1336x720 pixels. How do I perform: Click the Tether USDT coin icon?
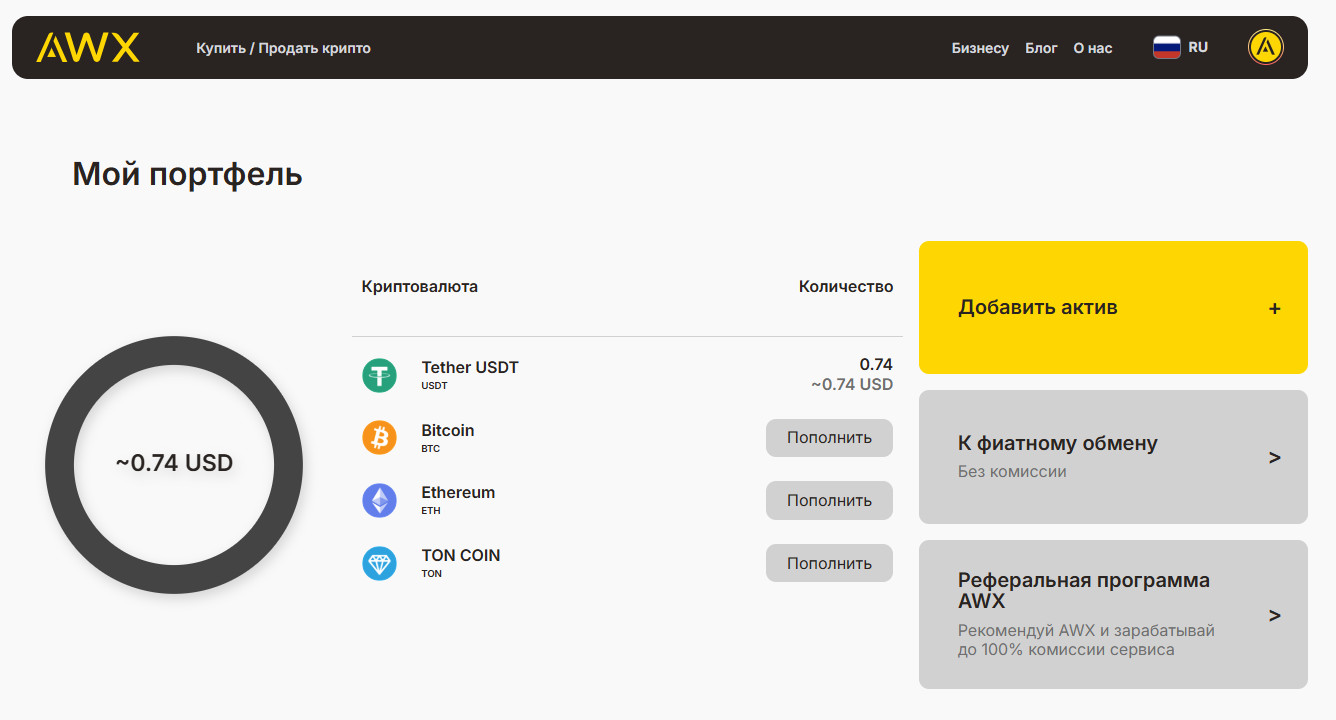[x=379, y=375]
